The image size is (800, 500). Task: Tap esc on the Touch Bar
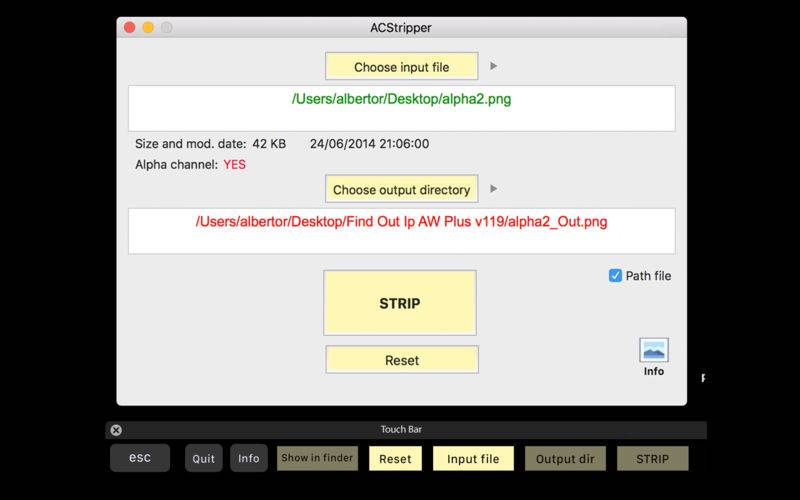click(140, 458)
